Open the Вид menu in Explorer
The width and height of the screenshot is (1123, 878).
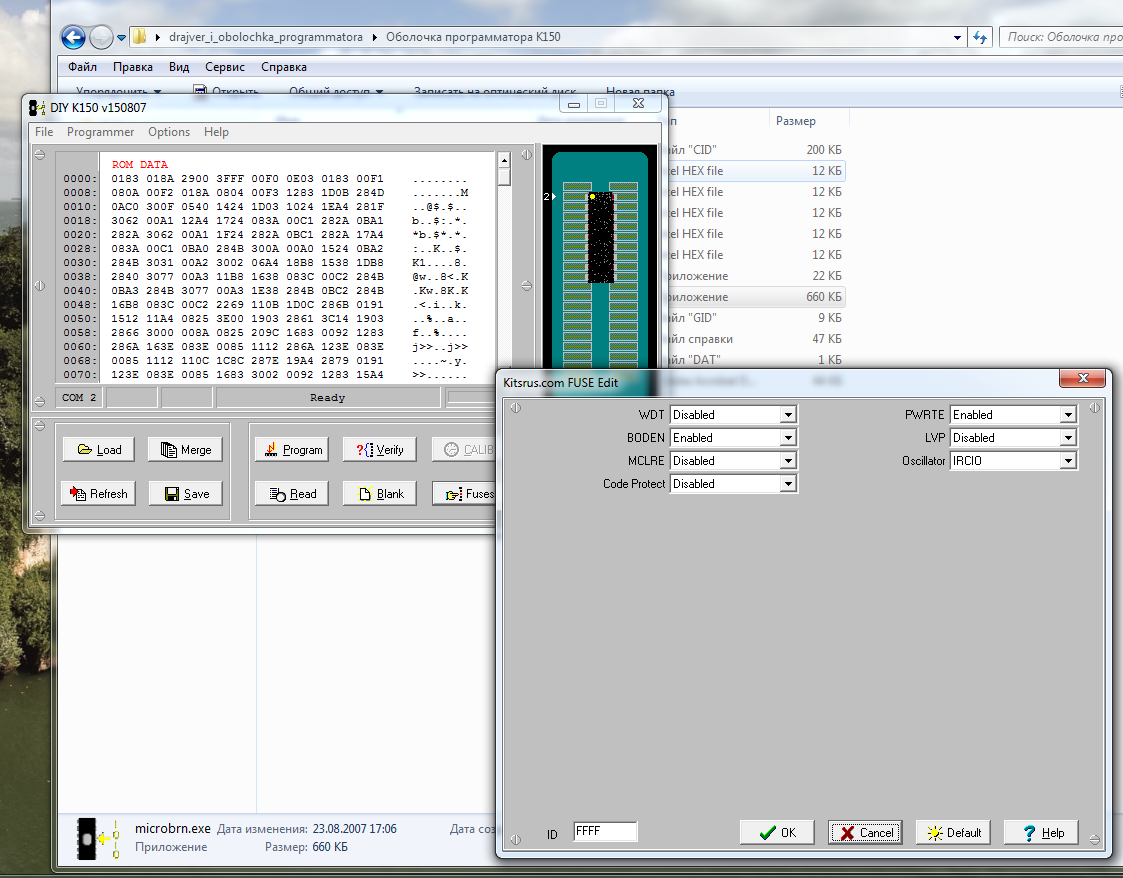(179, 67)
